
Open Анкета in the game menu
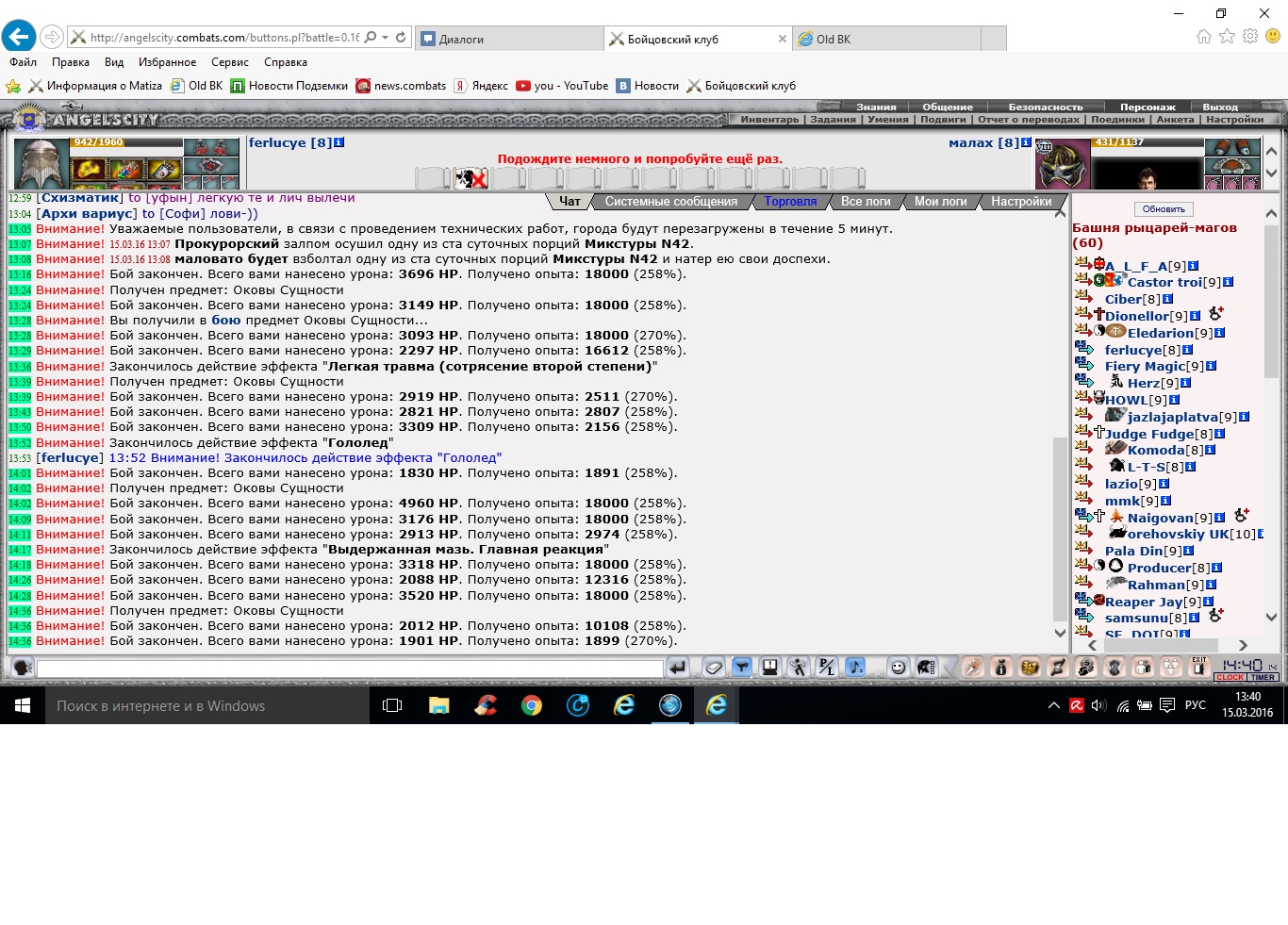[1175, 119]
